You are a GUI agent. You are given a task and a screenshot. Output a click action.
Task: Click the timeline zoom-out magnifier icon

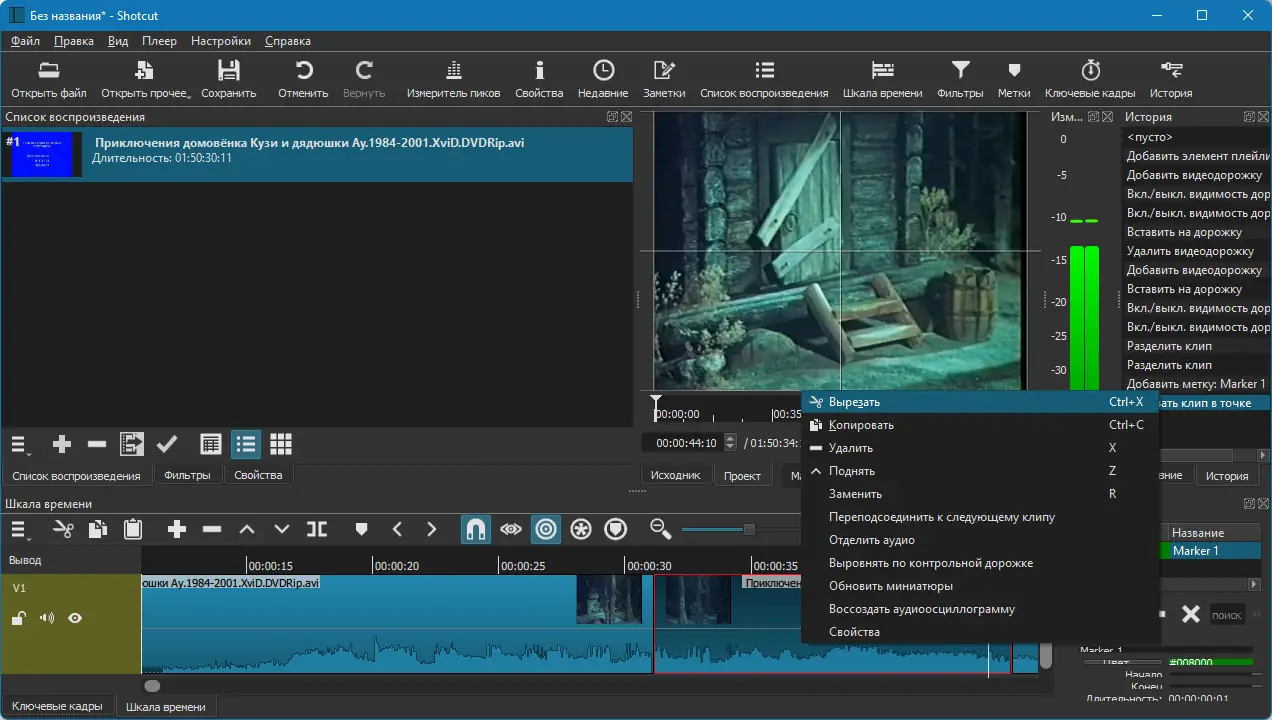click(x=660, y=529)
